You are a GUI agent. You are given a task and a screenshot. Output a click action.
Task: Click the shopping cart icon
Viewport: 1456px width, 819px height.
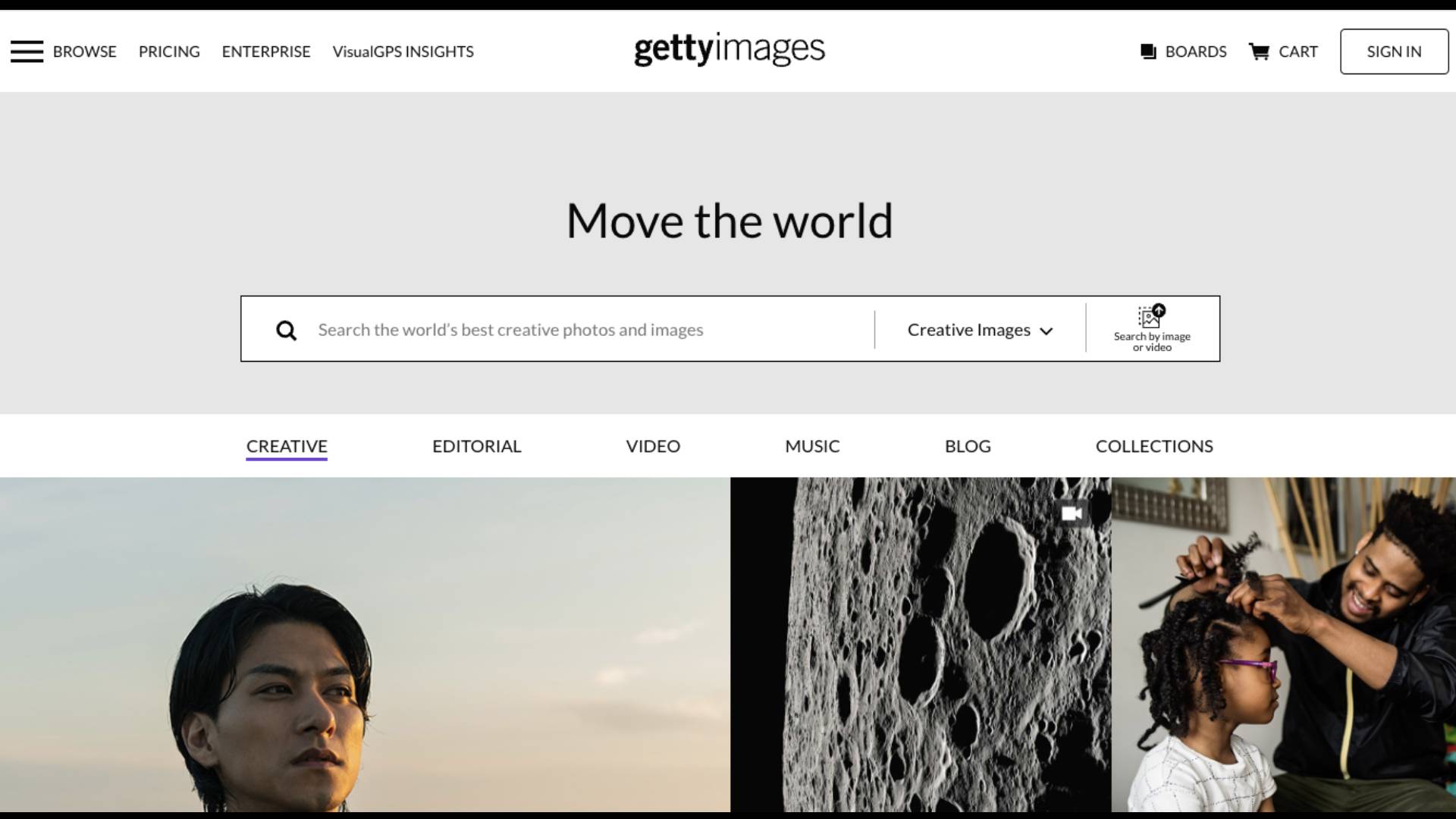1259,52
